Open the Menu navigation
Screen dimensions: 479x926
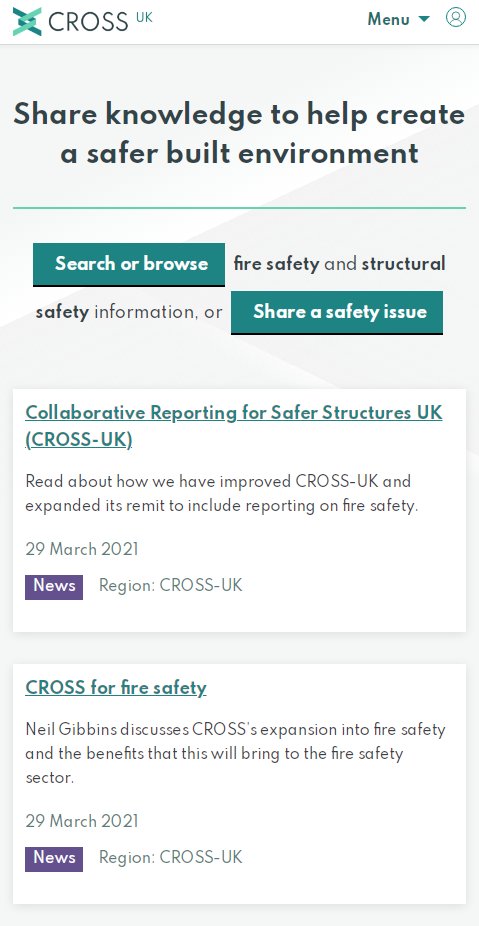click(399, 19)
